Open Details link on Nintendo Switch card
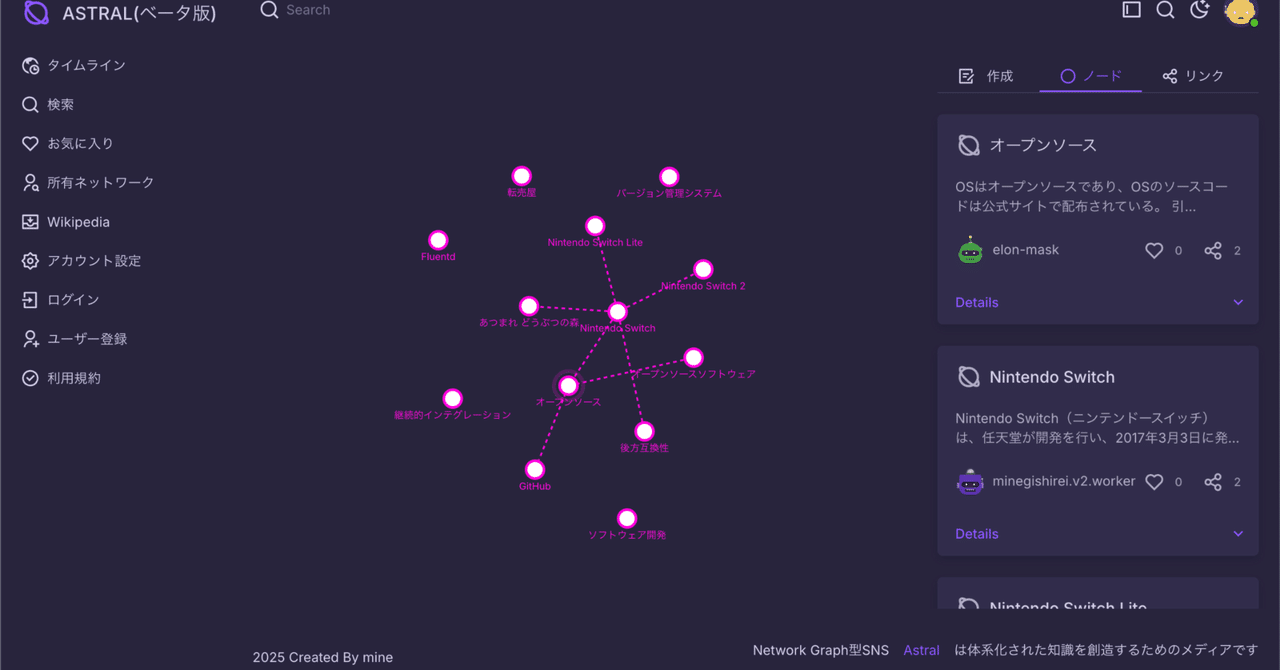This screenshot has height=670, width=1280. [x=977, y=534]
